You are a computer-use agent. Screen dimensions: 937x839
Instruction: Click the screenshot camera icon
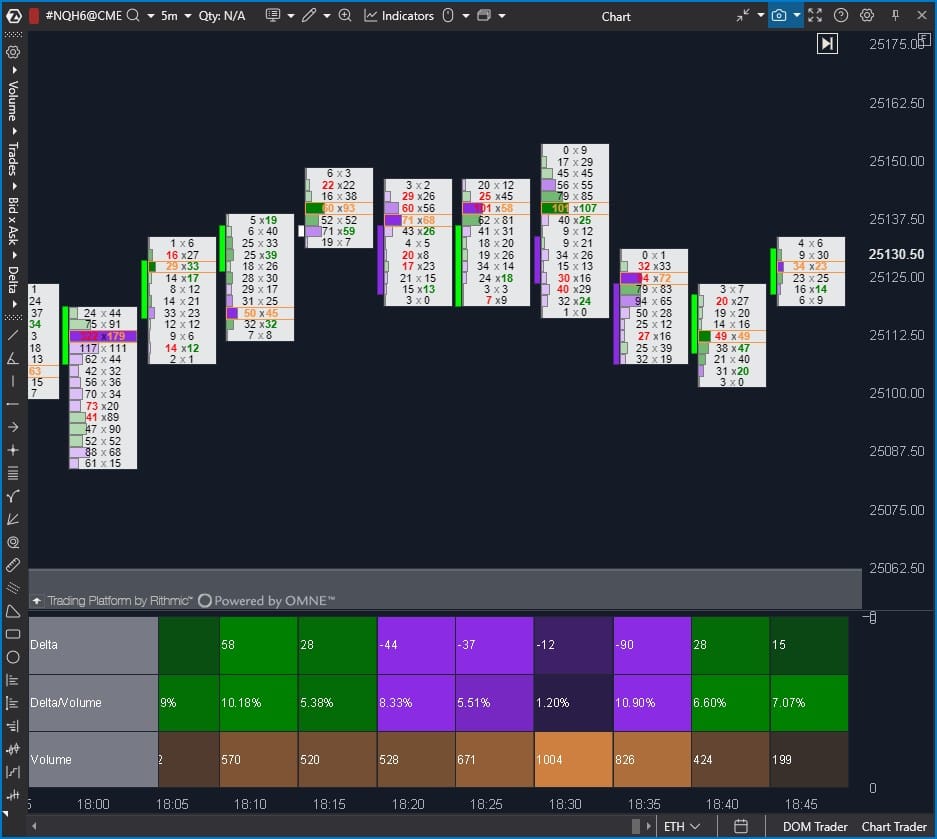tap(778, 16)
